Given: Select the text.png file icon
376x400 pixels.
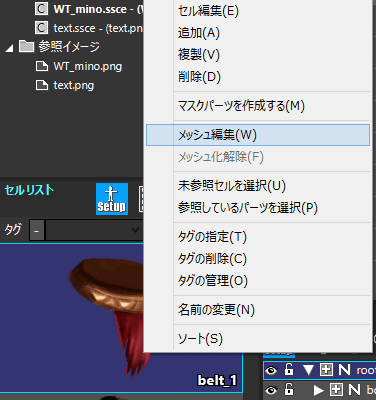Looking at the screenshot, I should tap(42, 85).
